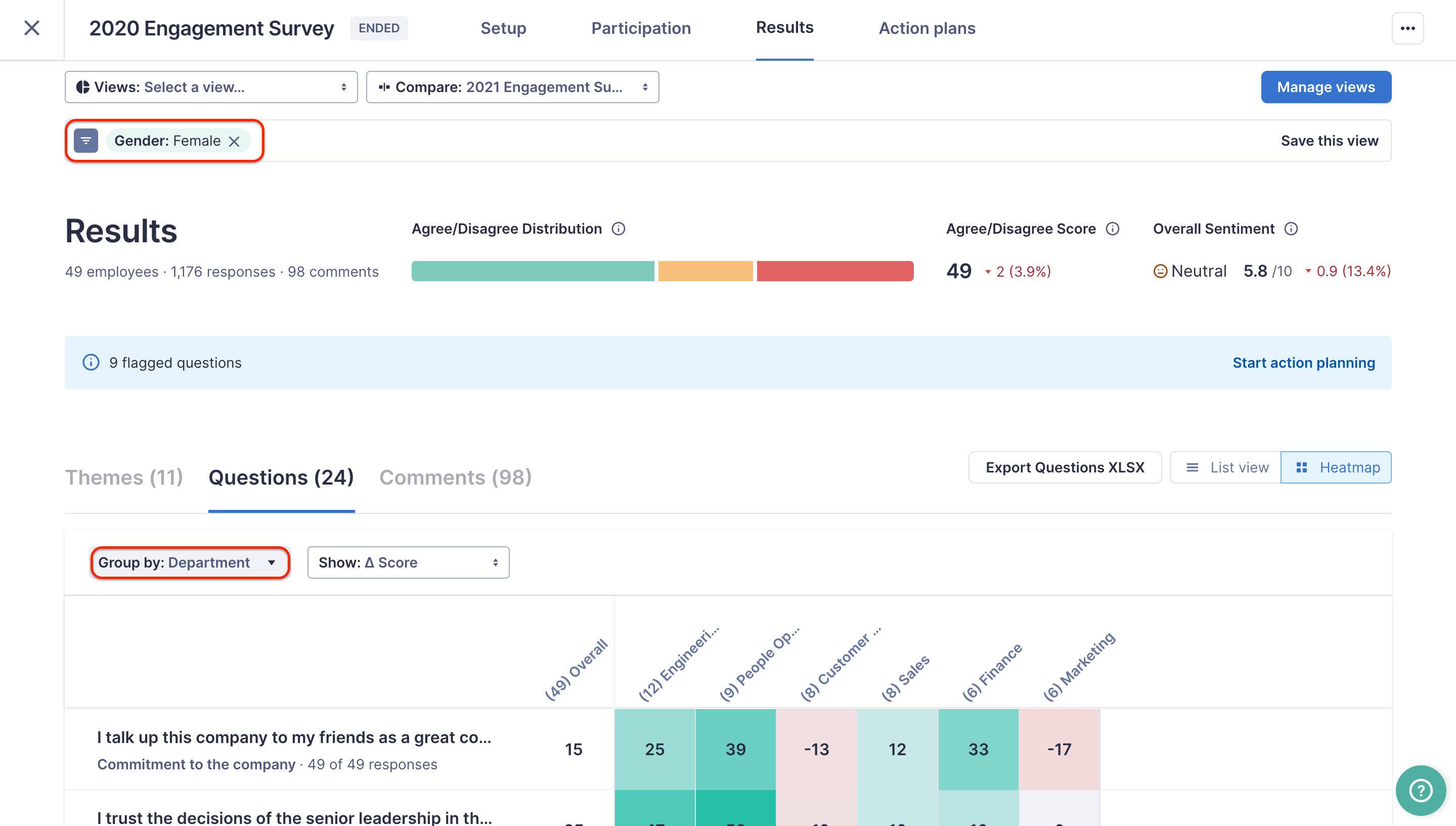Export Questions XLSX
1456x826 pixels.
tap(1065, 467)
